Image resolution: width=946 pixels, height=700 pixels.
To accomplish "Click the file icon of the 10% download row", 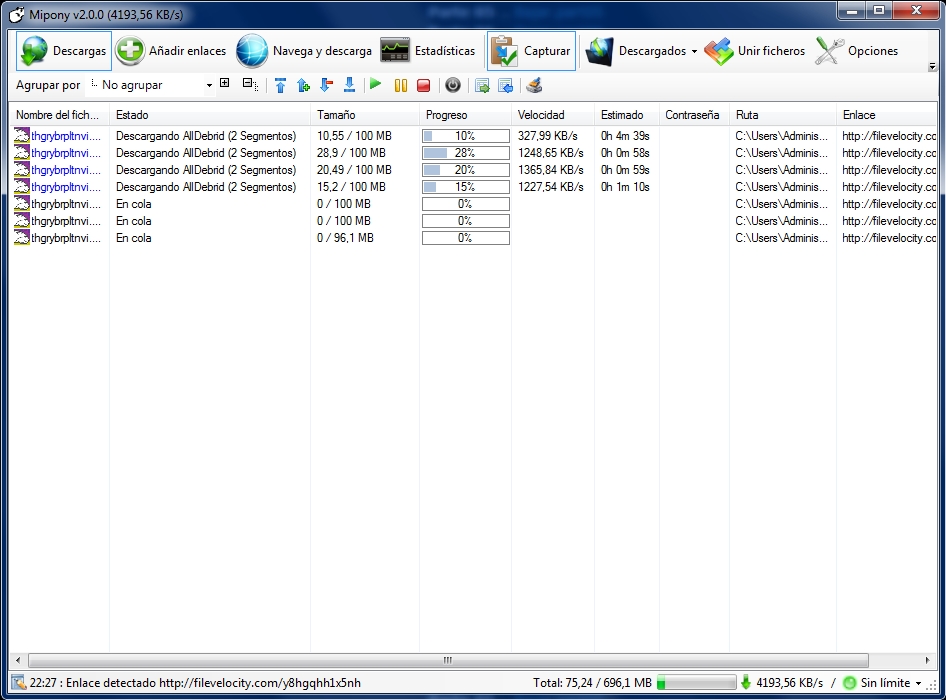I will 22,135.
